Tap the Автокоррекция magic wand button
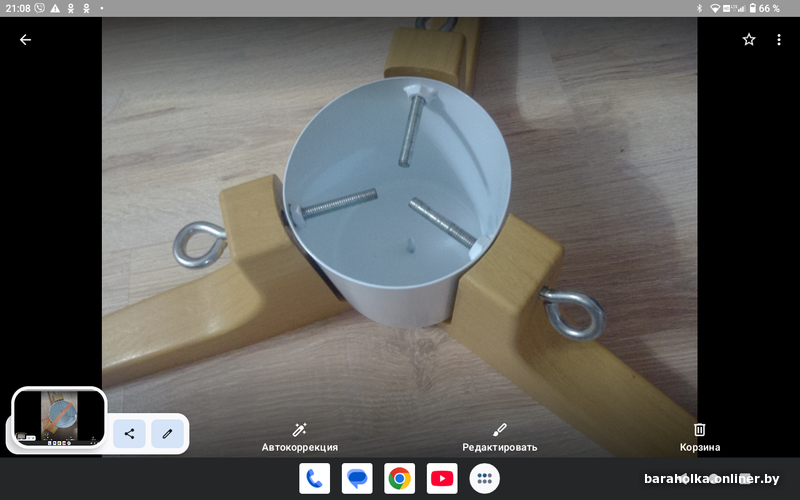Screen dimensions: 800x500 pyautogui.click(x=299, y=438)
